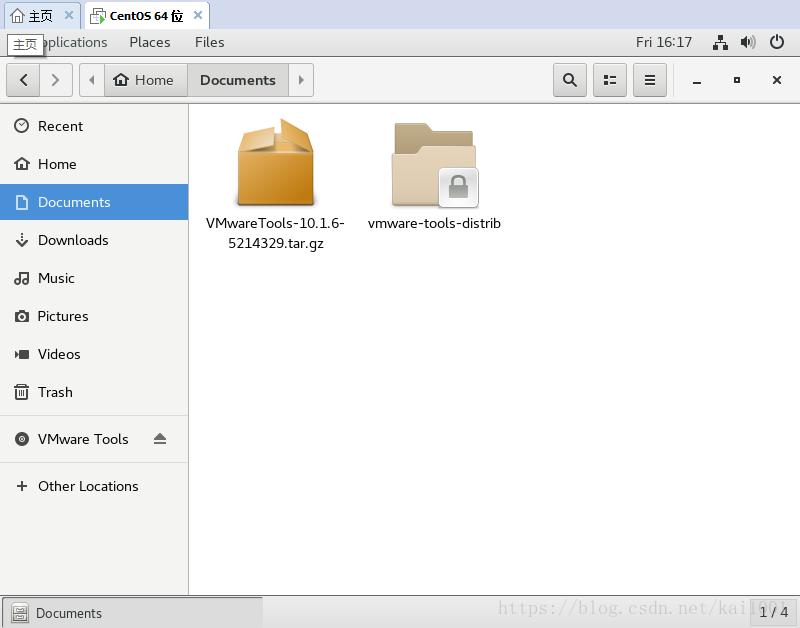Click the trash can icon beside Trash
The width and height of the screenshot is (800, 628).
pyautogui.click(x=21, y=392)
